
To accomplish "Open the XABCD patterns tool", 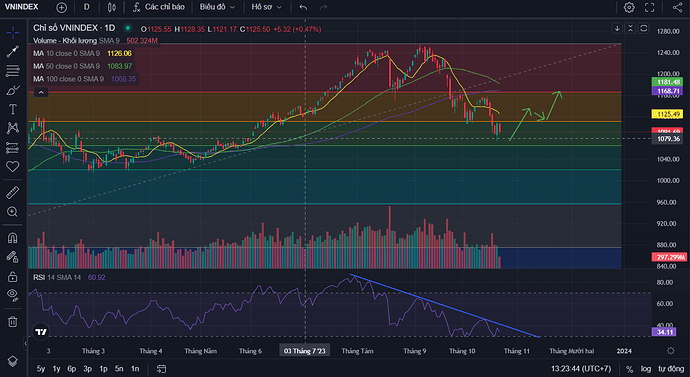I will click(13, 128).
